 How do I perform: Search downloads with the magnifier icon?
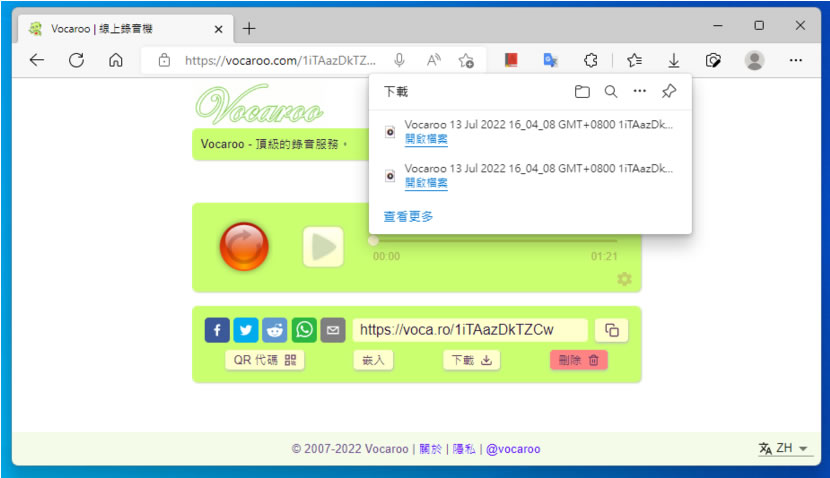click(611, 92)
